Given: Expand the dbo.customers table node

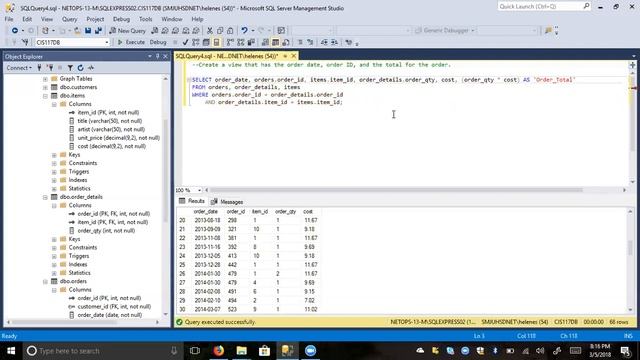Looking at the screenshot, I should (x=45, y=87).
